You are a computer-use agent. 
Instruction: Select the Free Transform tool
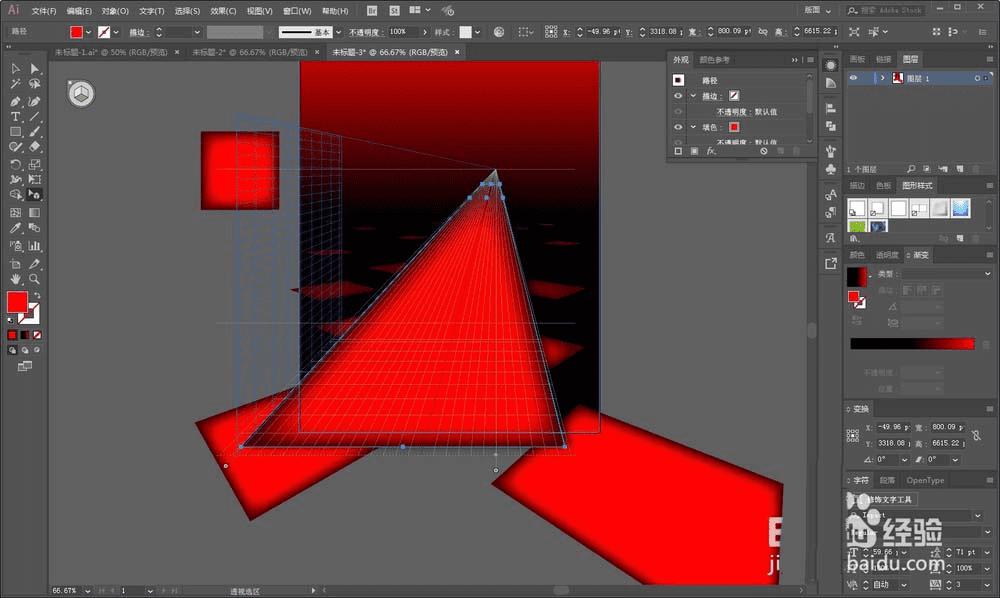tap(34, 180)
